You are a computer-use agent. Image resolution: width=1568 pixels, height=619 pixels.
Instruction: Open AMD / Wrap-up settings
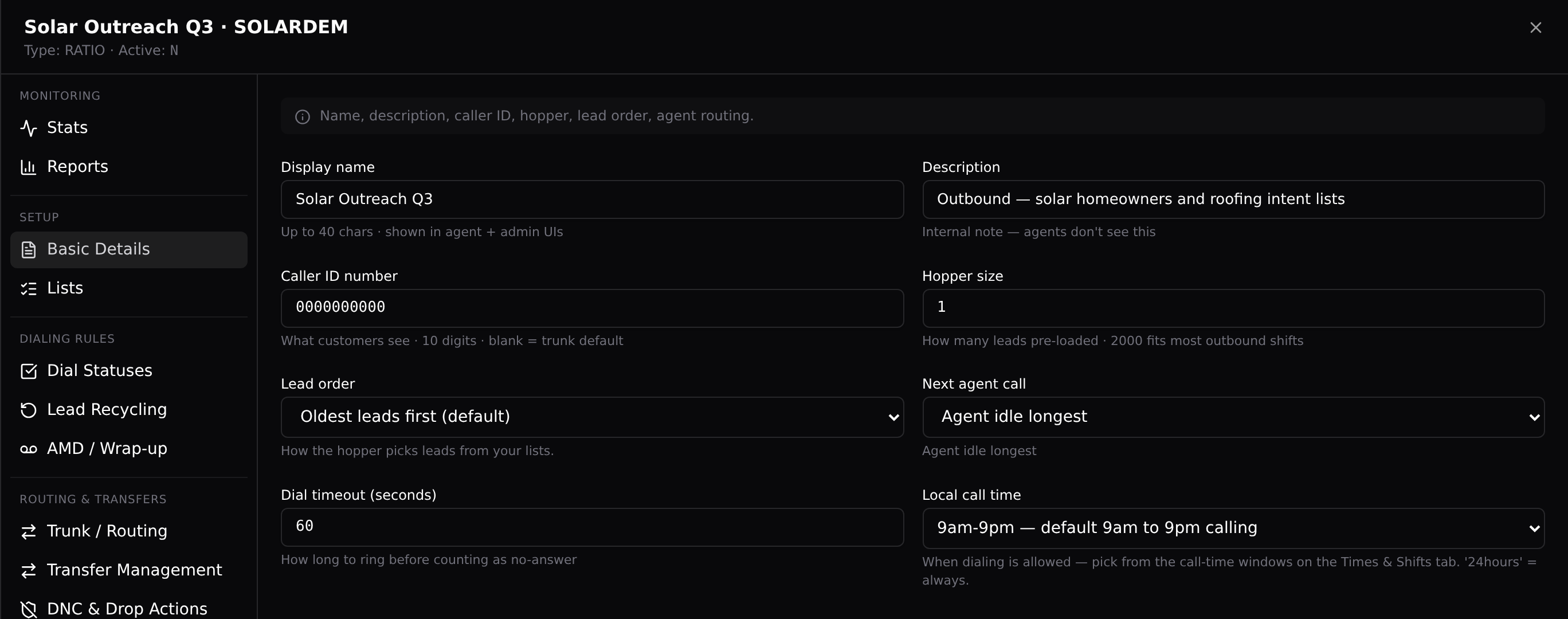[128, 449]
